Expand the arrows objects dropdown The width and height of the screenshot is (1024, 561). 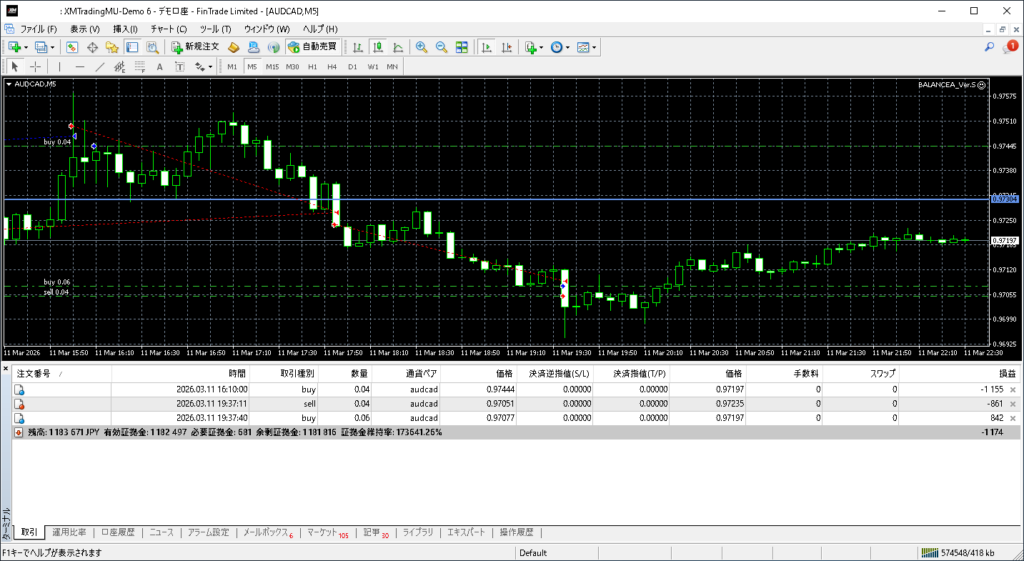tap(211, 66)
